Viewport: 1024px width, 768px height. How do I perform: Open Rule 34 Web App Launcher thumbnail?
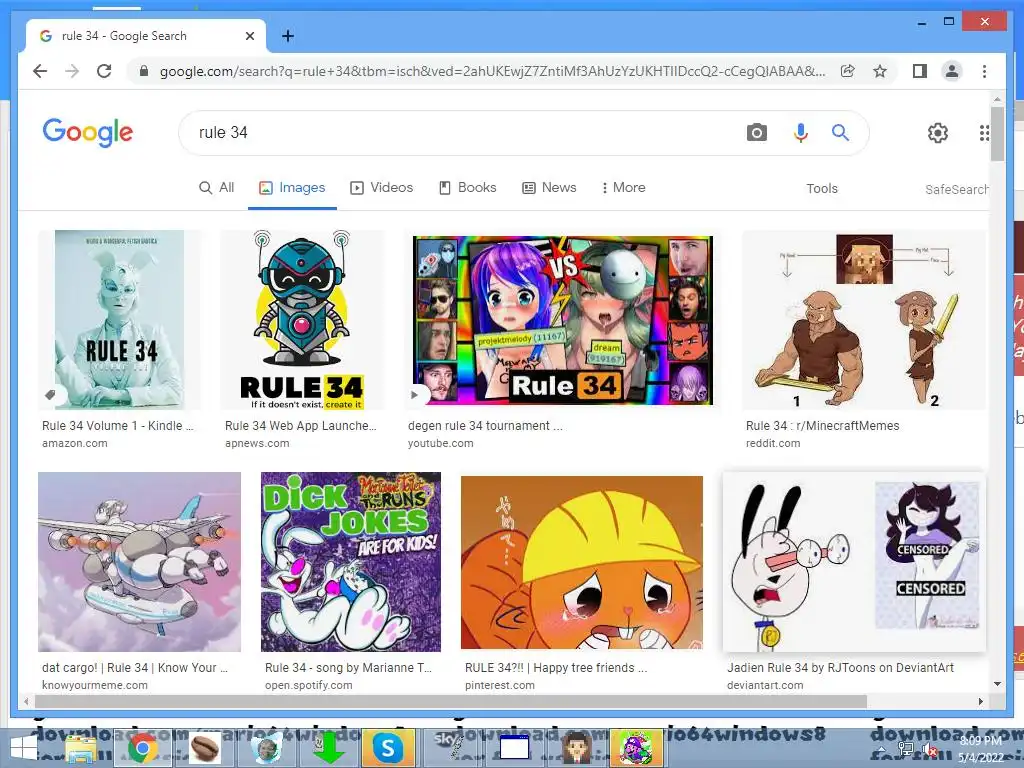point(302,319)
